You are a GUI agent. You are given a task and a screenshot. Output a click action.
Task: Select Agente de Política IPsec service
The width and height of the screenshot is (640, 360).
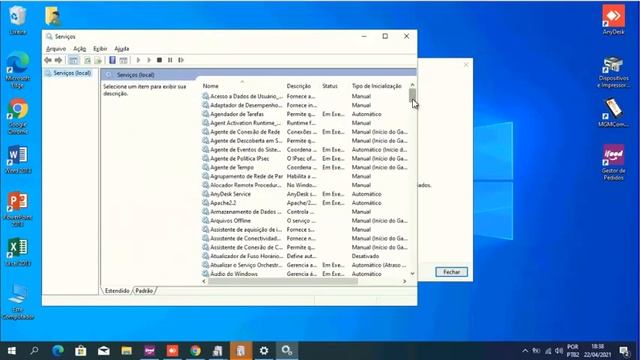coord(305,158)
